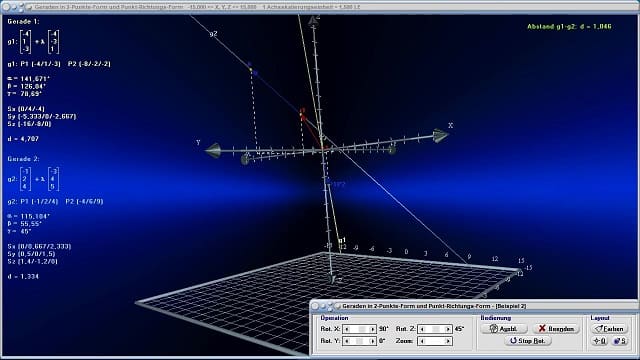Click the Rot. X slider thumb
Image resolution: width=640 pixels, height=360 pixels.
pos(361,329)
